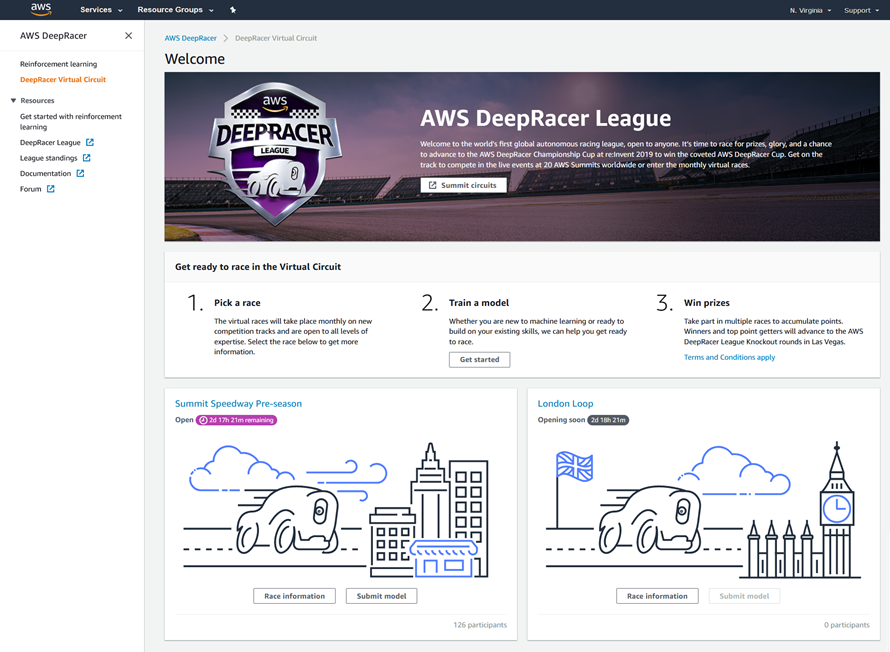
Task: Close the AWS DeepRacer sidebar
Action: click(128, 35)
